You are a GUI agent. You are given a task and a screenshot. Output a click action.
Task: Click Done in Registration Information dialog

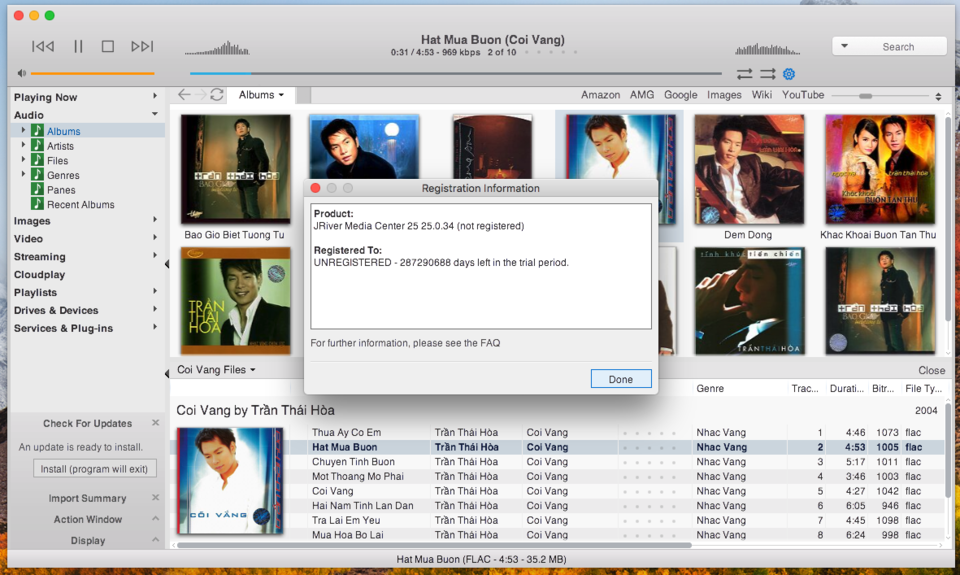point(621,379)
